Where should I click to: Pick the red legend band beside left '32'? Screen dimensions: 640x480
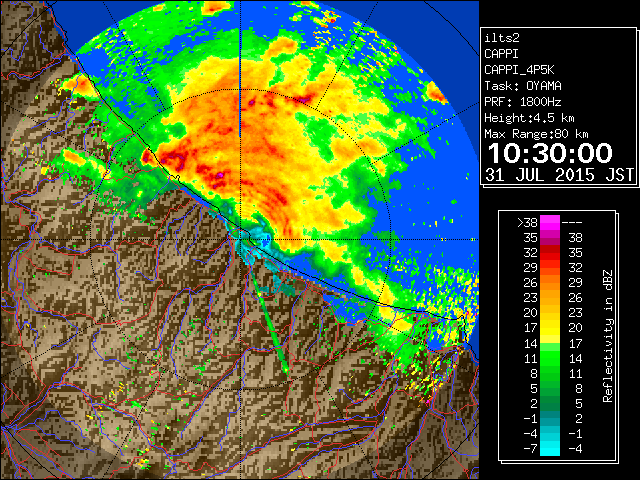(550, 253)
